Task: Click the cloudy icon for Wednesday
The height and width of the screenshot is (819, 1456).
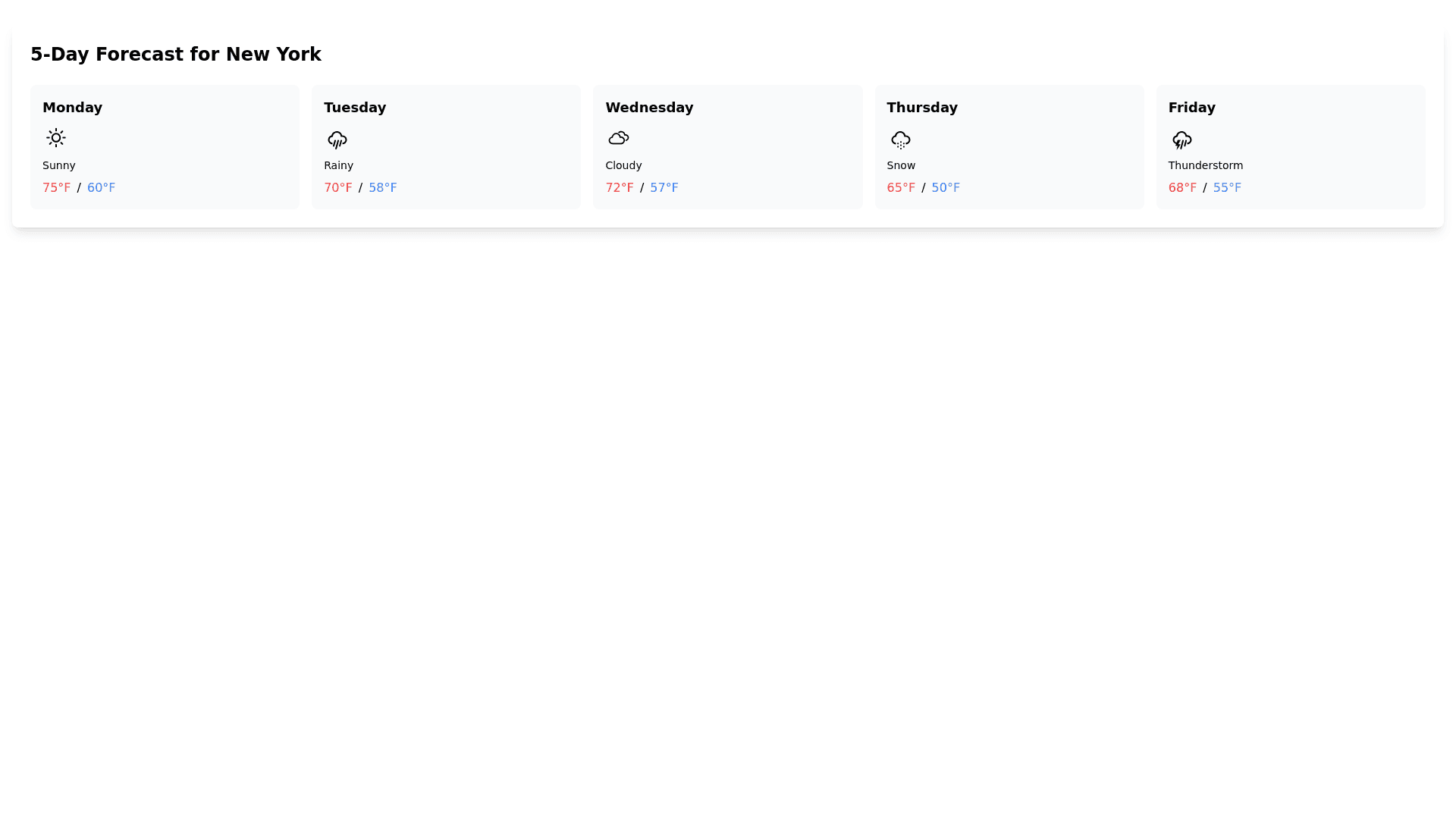Action: pos(618,138)
